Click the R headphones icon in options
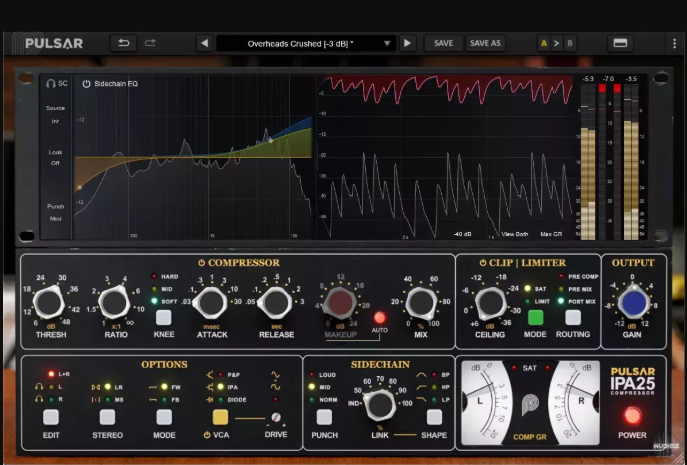 39,399
